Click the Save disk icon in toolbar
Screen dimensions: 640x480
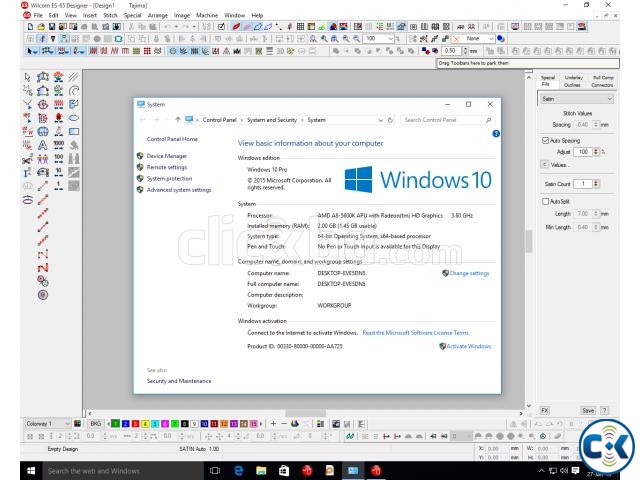tap(52, 27)
